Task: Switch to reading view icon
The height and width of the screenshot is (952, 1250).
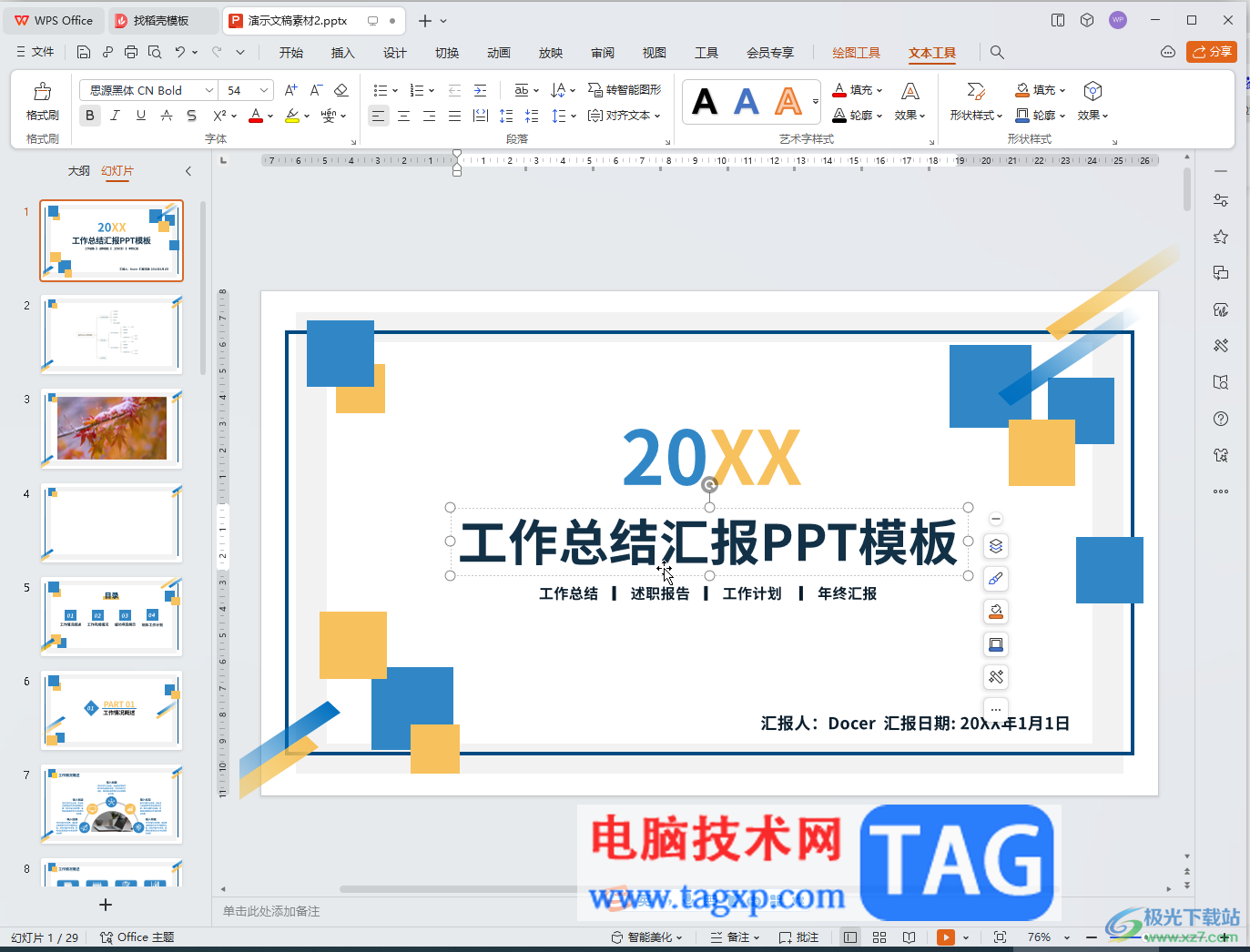Action: pos(909,937)
